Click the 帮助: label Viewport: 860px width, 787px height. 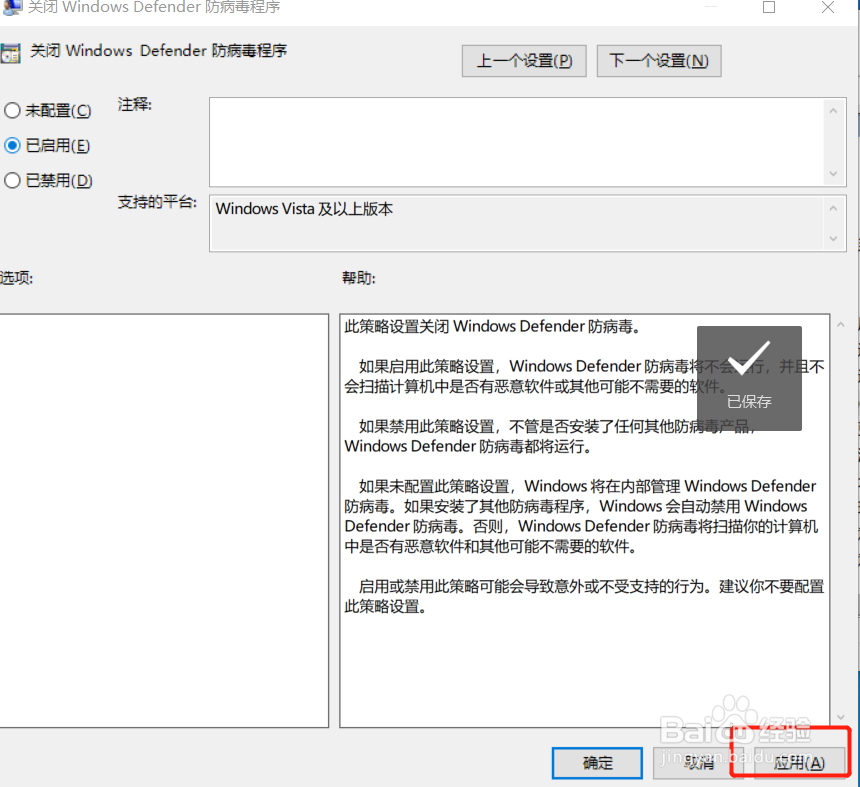click(359, 278)
